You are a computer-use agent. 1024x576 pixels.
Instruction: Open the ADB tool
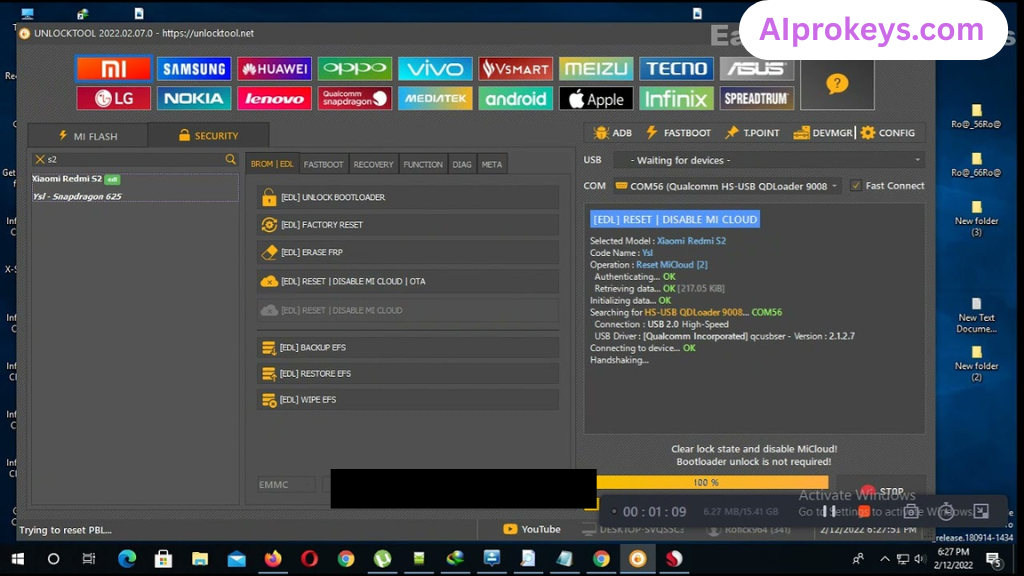point(613,133)
